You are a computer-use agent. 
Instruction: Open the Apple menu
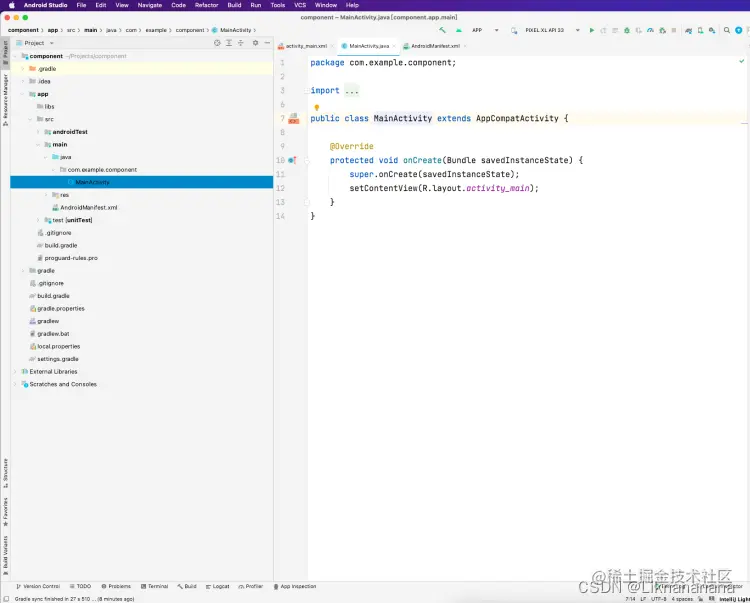point(12,5)
